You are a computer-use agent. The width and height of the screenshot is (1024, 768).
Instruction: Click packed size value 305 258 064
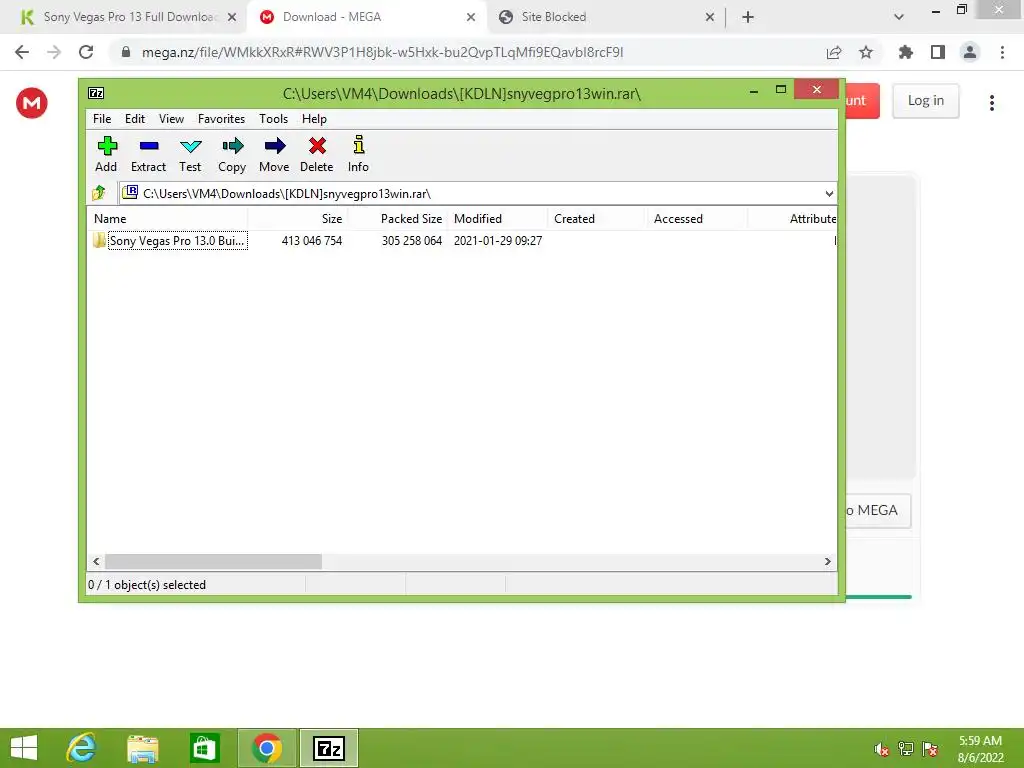pos(411,240)
